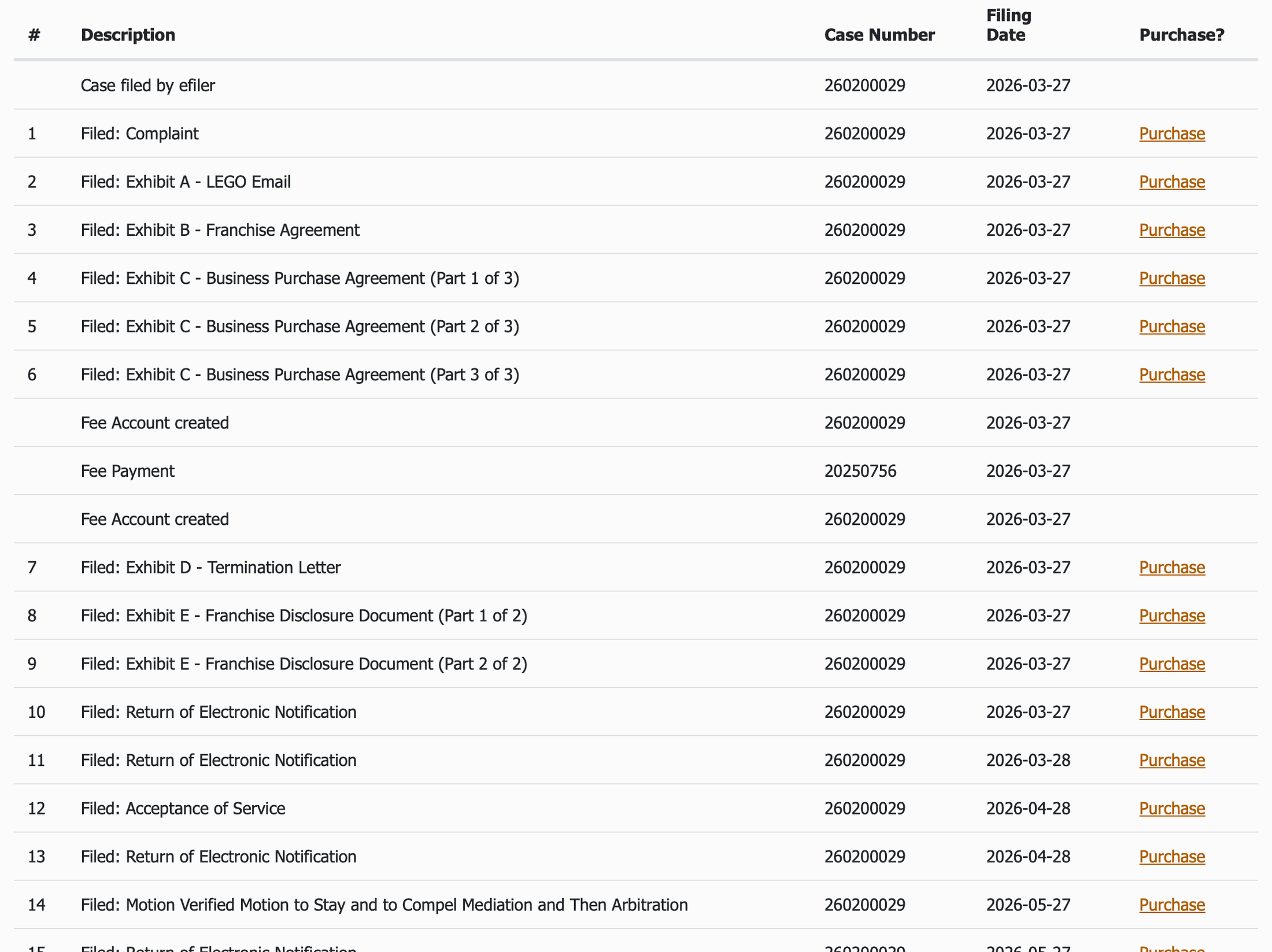Click case number in Fee Payment's preceding Fee Account row
The height and width of the screenshot is (952, 1272).
(x=864, y=423)
